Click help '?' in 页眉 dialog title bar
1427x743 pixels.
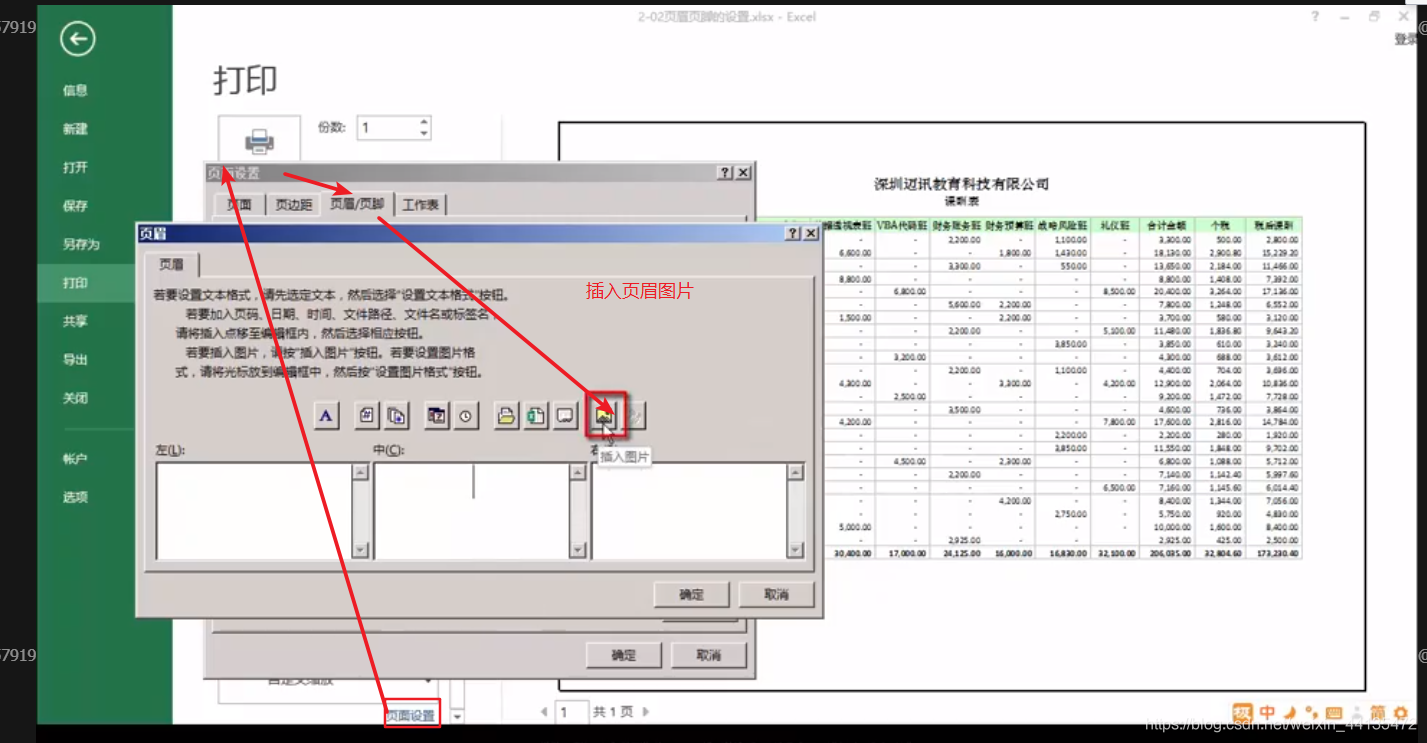pyautogui.click(x=792, y=233)
